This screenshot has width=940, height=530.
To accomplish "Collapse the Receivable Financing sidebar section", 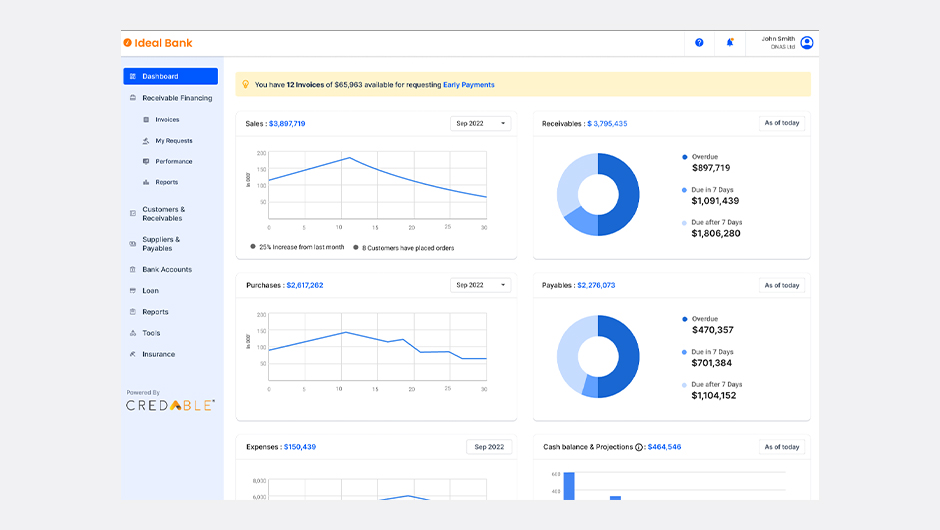I will pos(176,98).
